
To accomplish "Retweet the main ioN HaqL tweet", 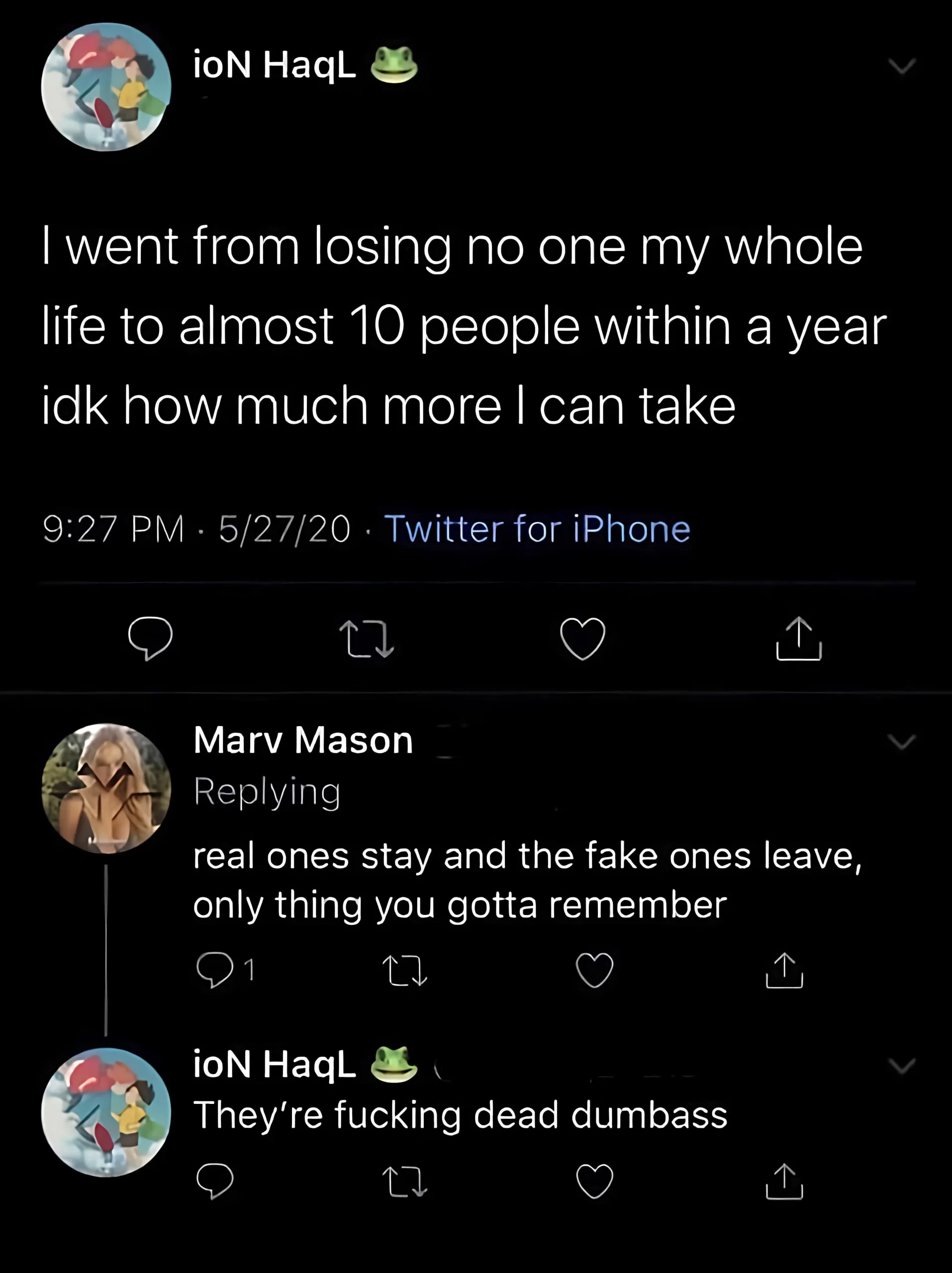I will (x=367, y=638).
